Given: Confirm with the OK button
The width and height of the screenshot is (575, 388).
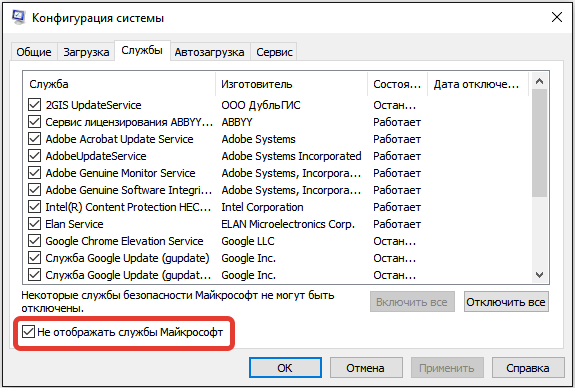Looking at the screenshot, I should click(285, 368).
